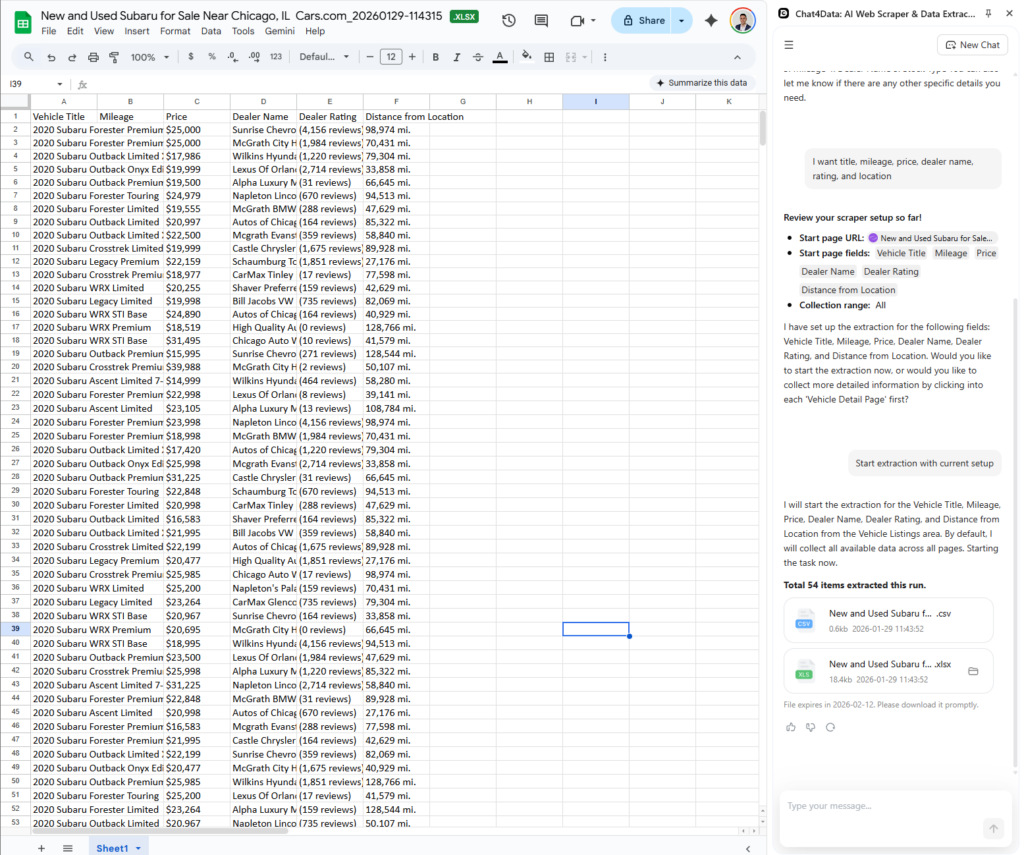
Task: Open the Borders tool
Action: pyautogui.click(x=551, y=57)
